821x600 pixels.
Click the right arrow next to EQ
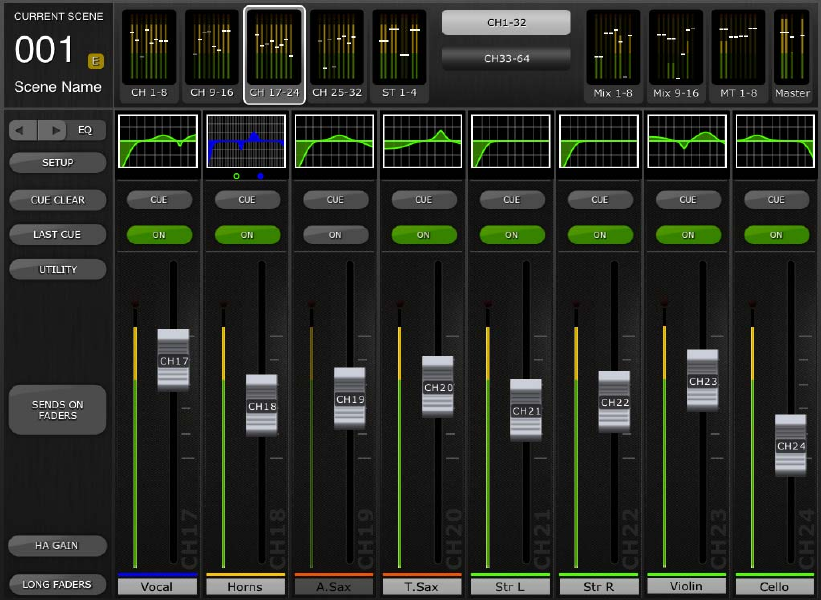pyautogui.click(x=54, y=130)
